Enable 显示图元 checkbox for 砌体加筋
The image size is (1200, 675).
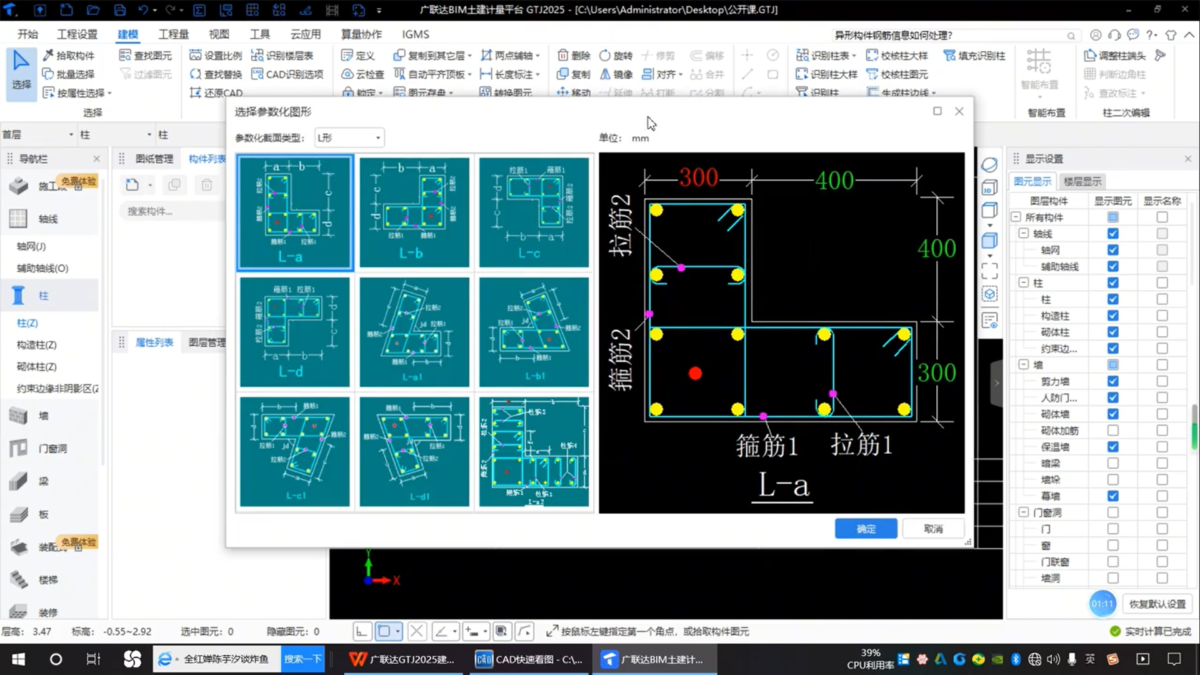[1113, 431]
